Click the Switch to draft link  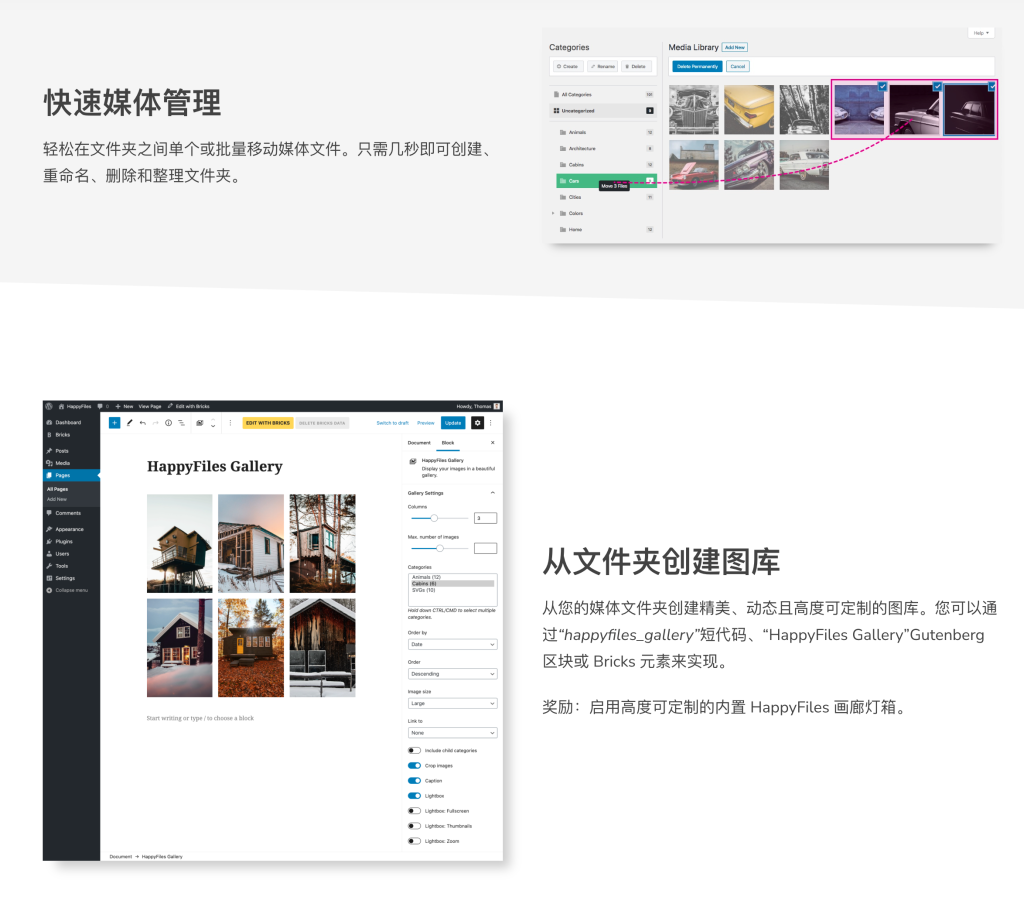tap(392, 423)
